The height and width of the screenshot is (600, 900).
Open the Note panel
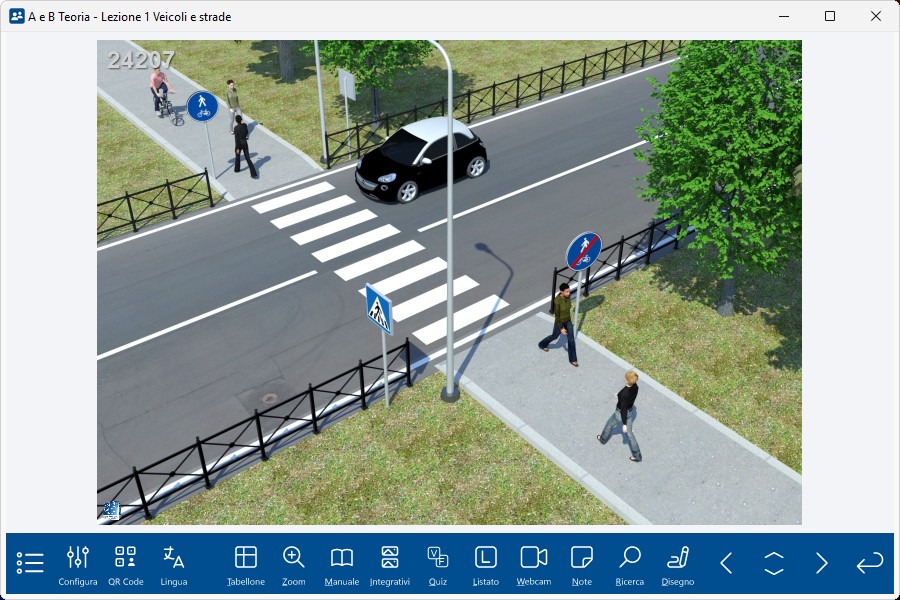(x=582, y=564)
